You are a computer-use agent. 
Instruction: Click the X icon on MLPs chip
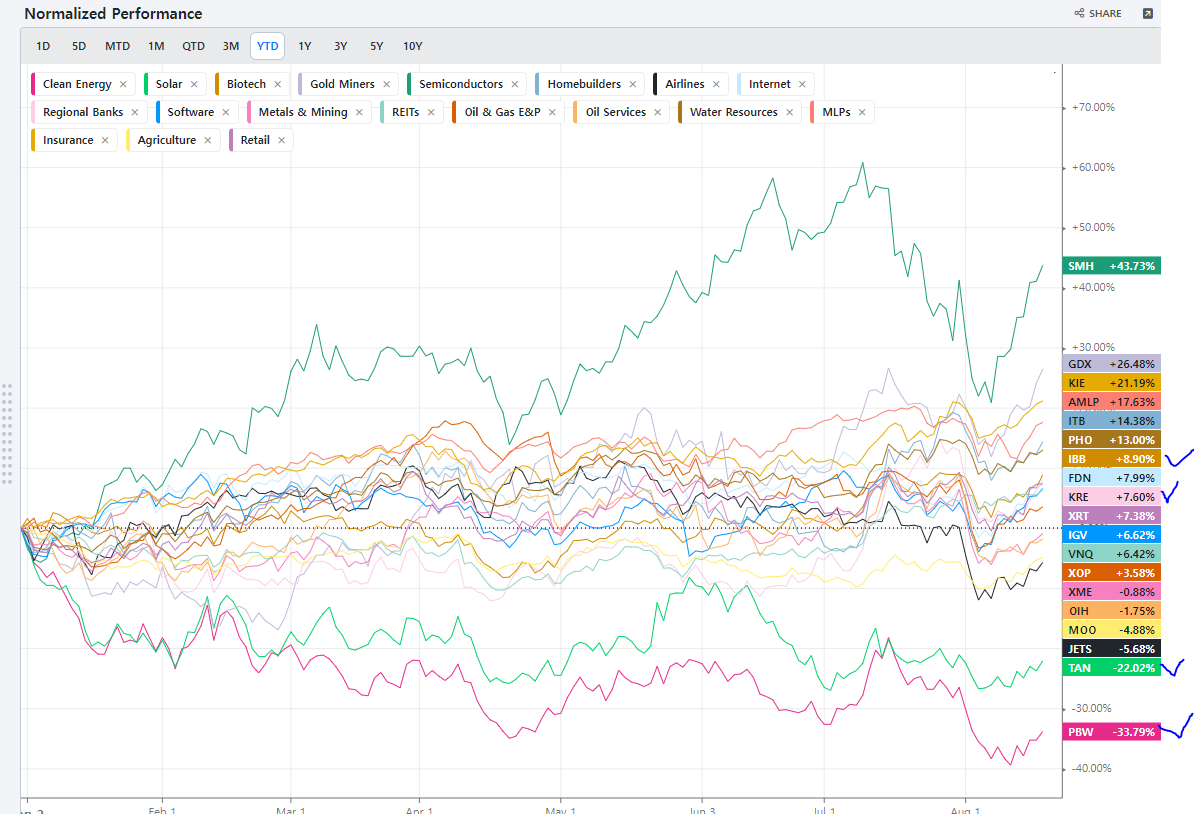click(x=863, y=113)
